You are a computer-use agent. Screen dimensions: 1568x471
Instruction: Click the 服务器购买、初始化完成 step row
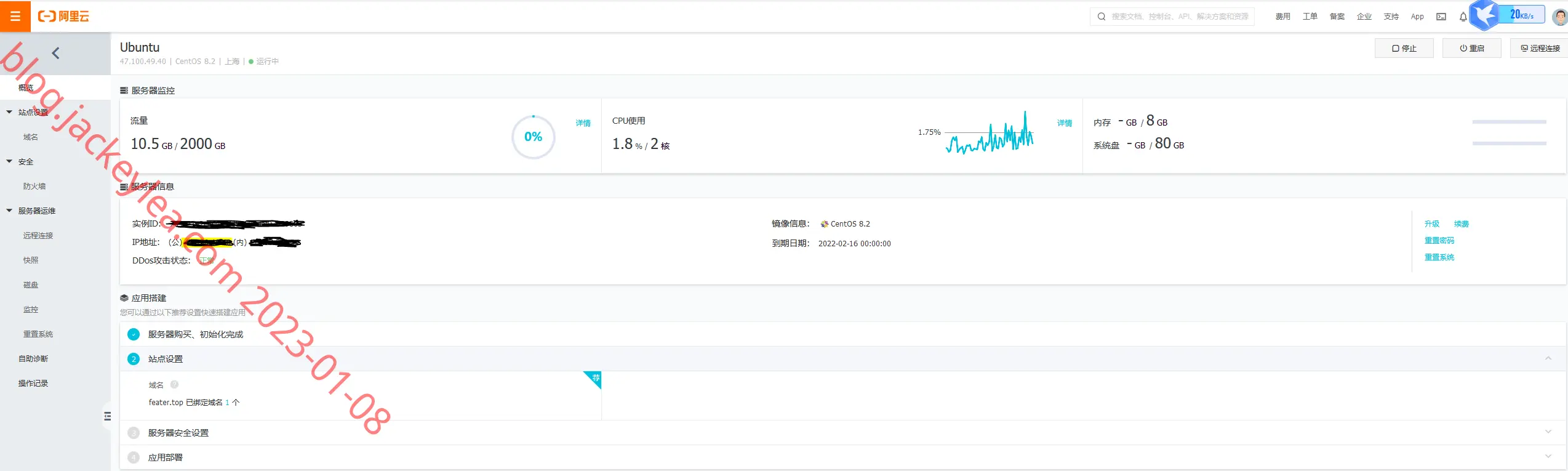[x=843, y=334]
